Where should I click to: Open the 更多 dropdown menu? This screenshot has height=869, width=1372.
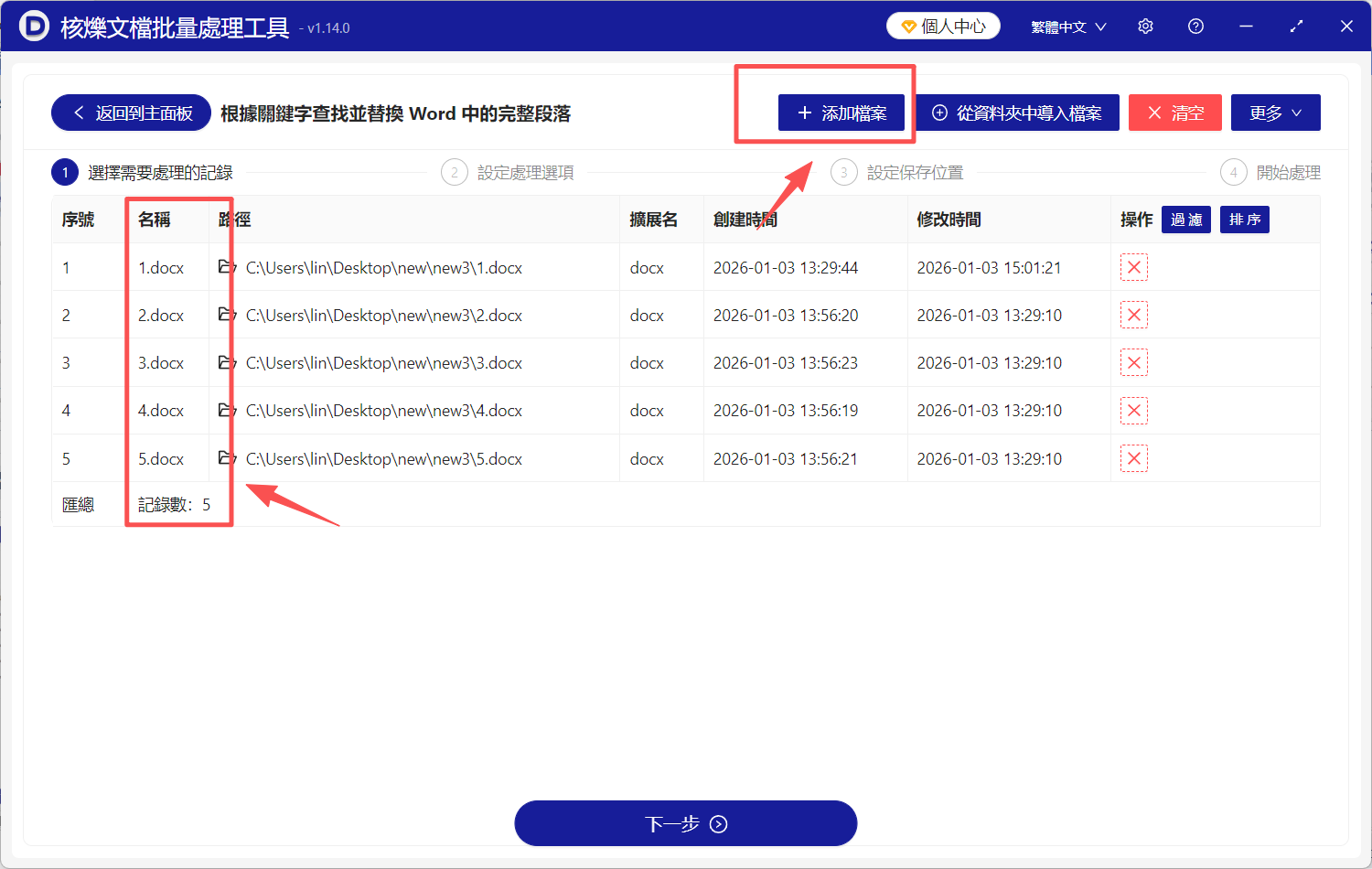click(x=1275, y=112)
